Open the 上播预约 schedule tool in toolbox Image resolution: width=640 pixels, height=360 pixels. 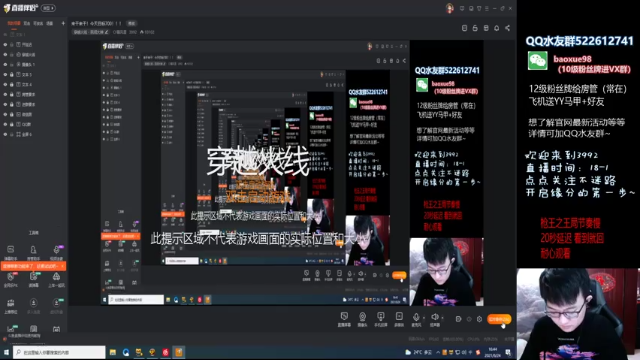point(11,305)
